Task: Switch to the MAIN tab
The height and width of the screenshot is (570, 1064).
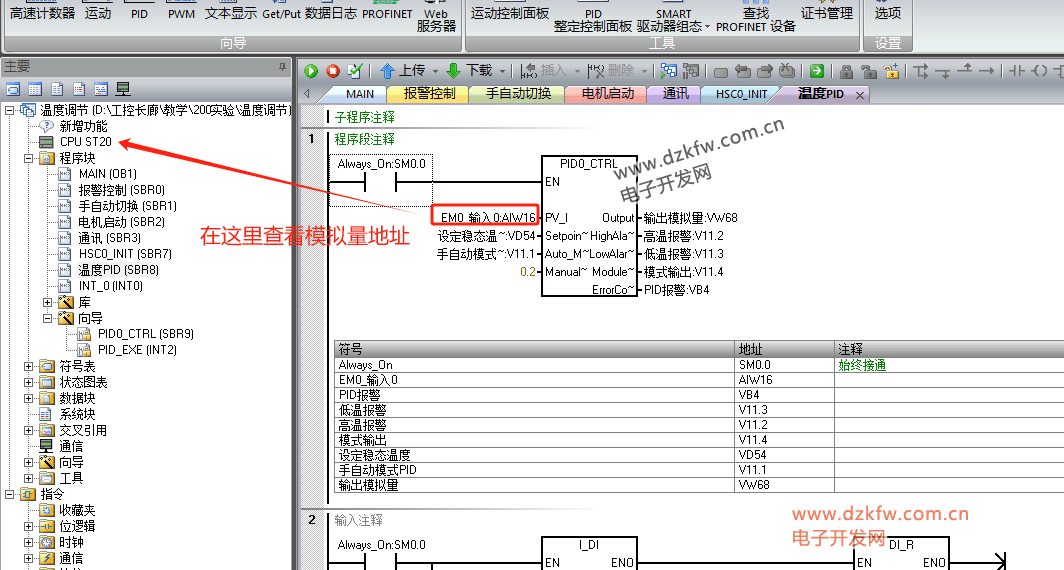Action: tap(359, 94)
